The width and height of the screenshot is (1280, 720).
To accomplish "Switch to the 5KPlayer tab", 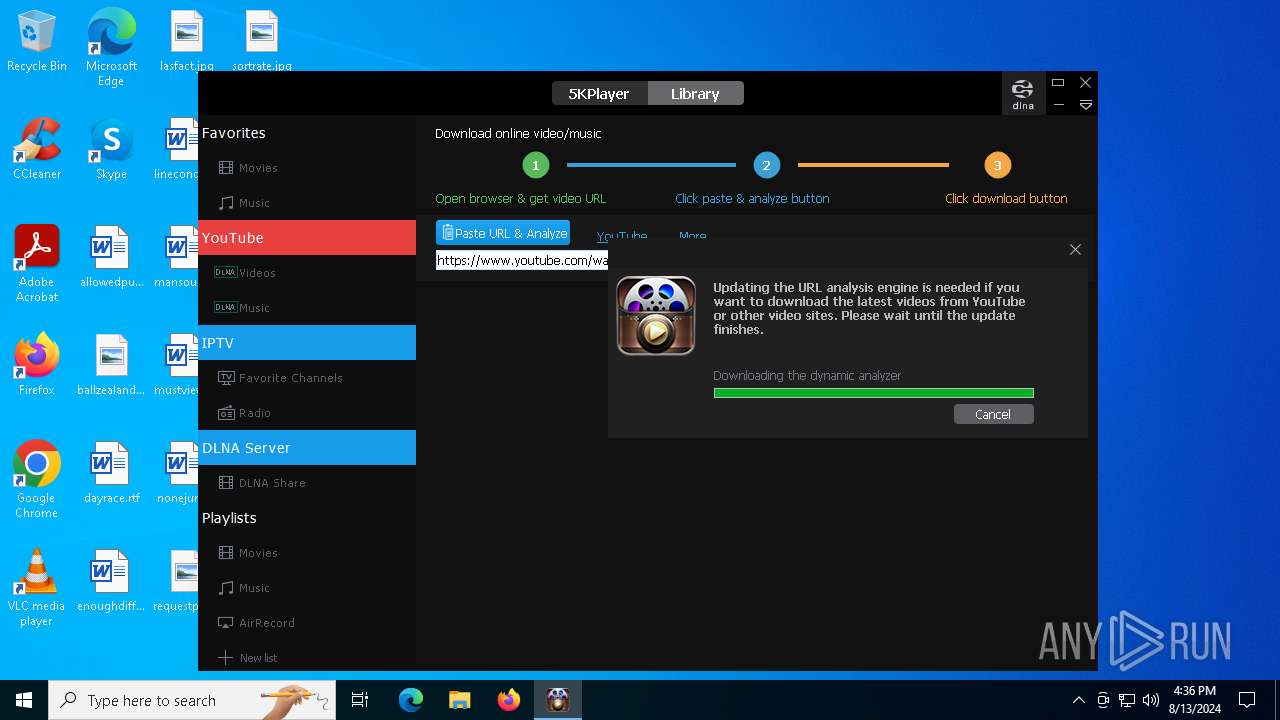I will coord(599,93).
